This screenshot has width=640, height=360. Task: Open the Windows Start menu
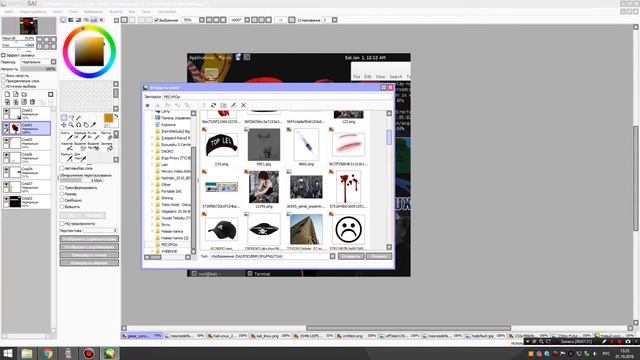pyautogui.click(x=8, y=353)
